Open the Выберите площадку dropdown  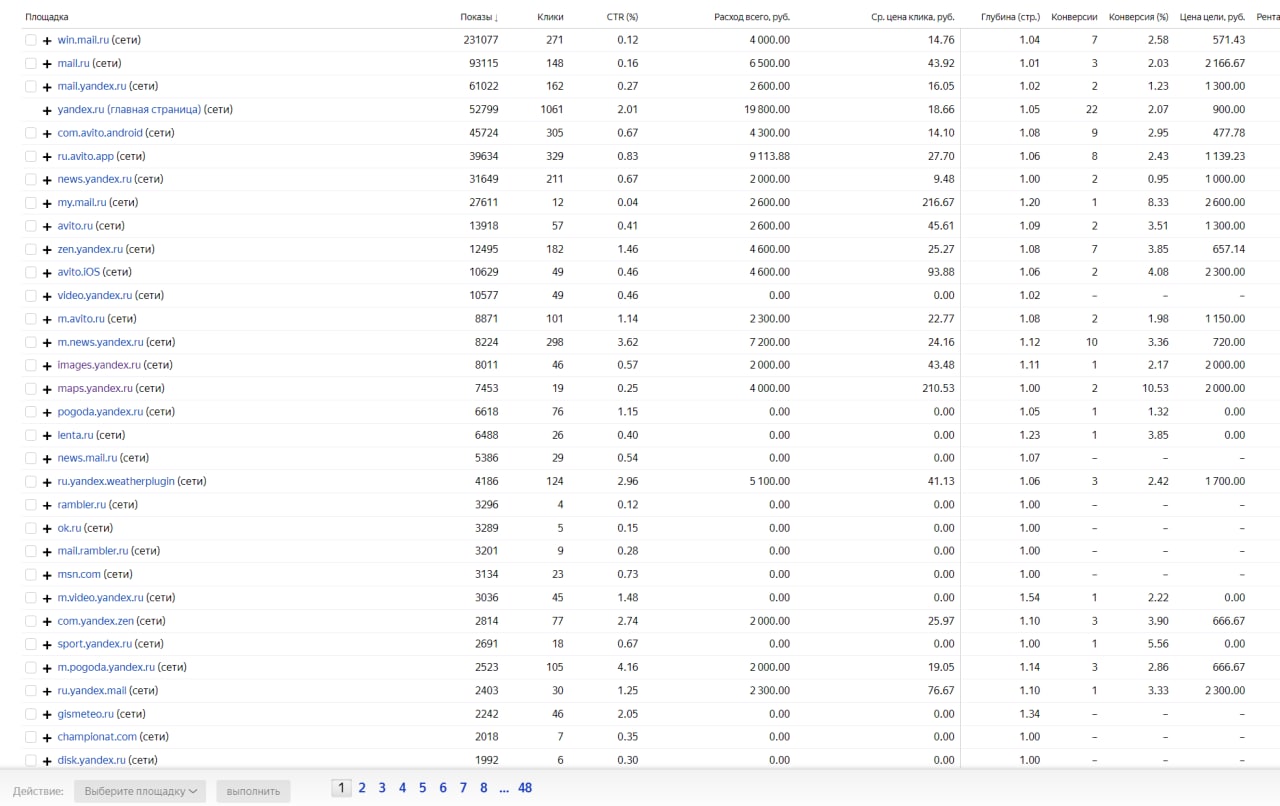click(x=140, y=791)
